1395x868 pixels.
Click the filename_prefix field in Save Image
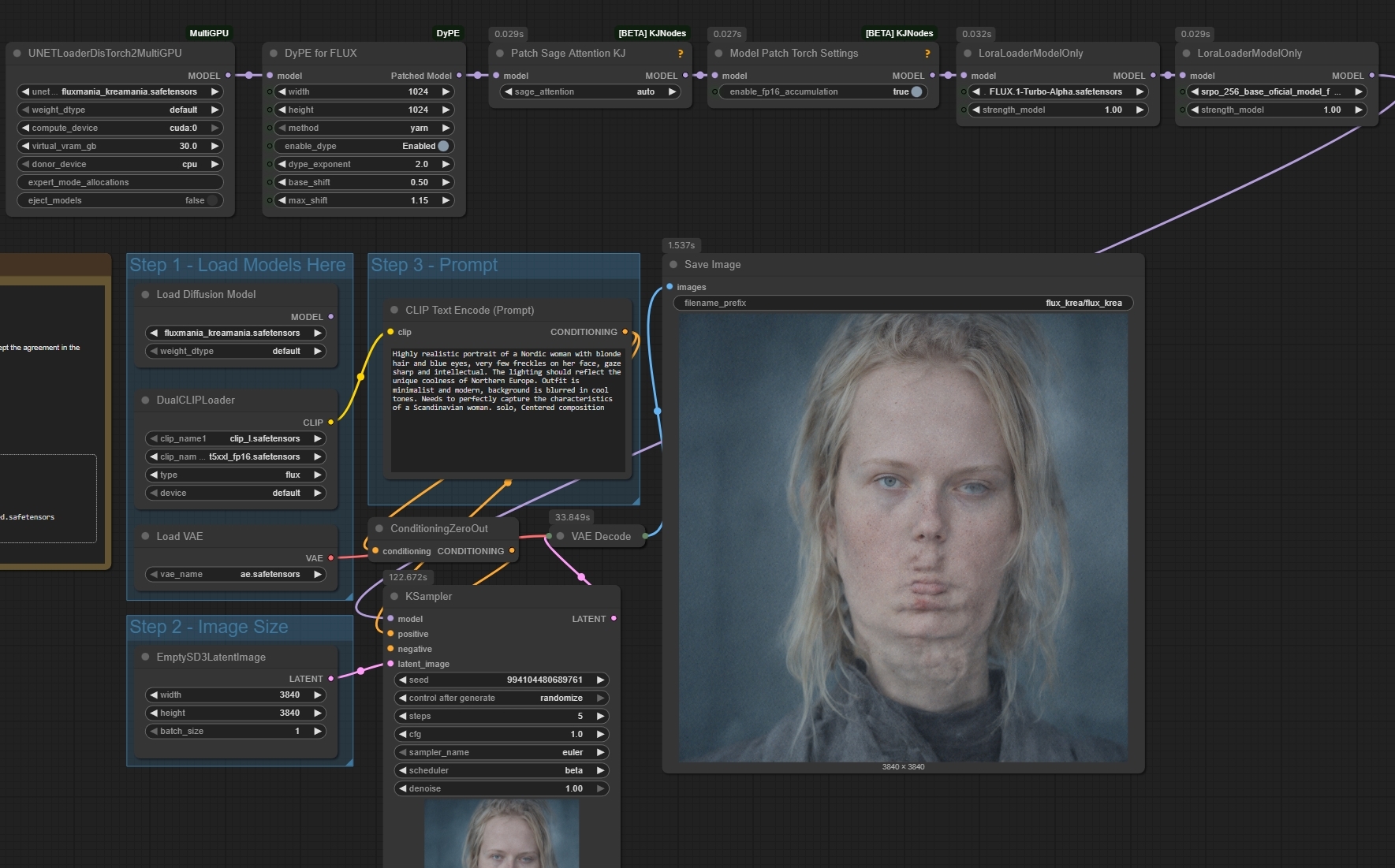(x=903, y=304)
